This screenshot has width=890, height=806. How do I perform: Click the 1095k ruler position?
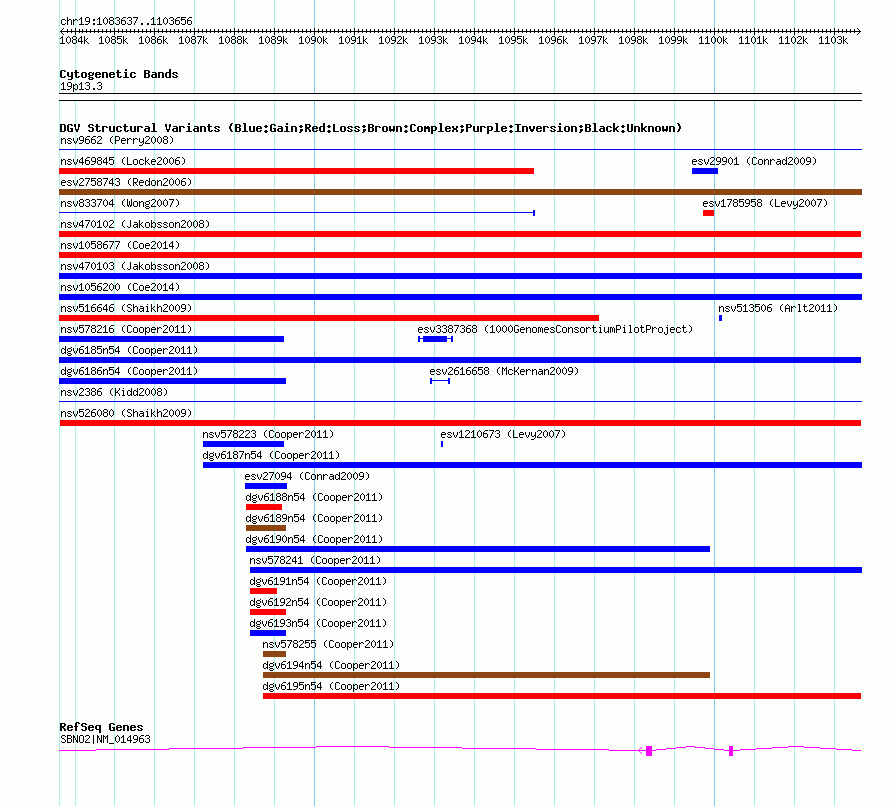tap(513, 40)
